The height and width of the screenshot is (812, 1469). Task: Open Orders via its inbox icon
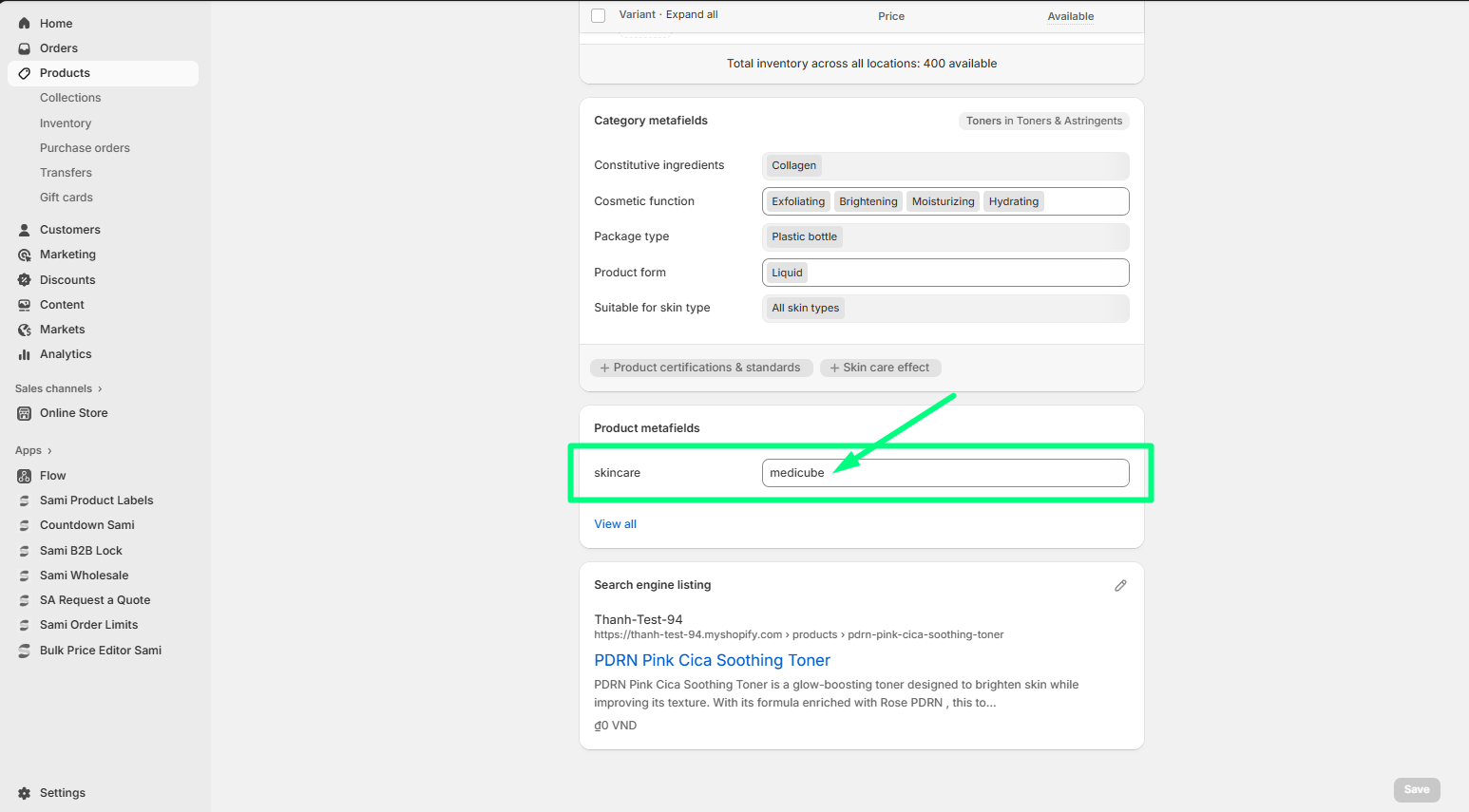tap(25, 48)
